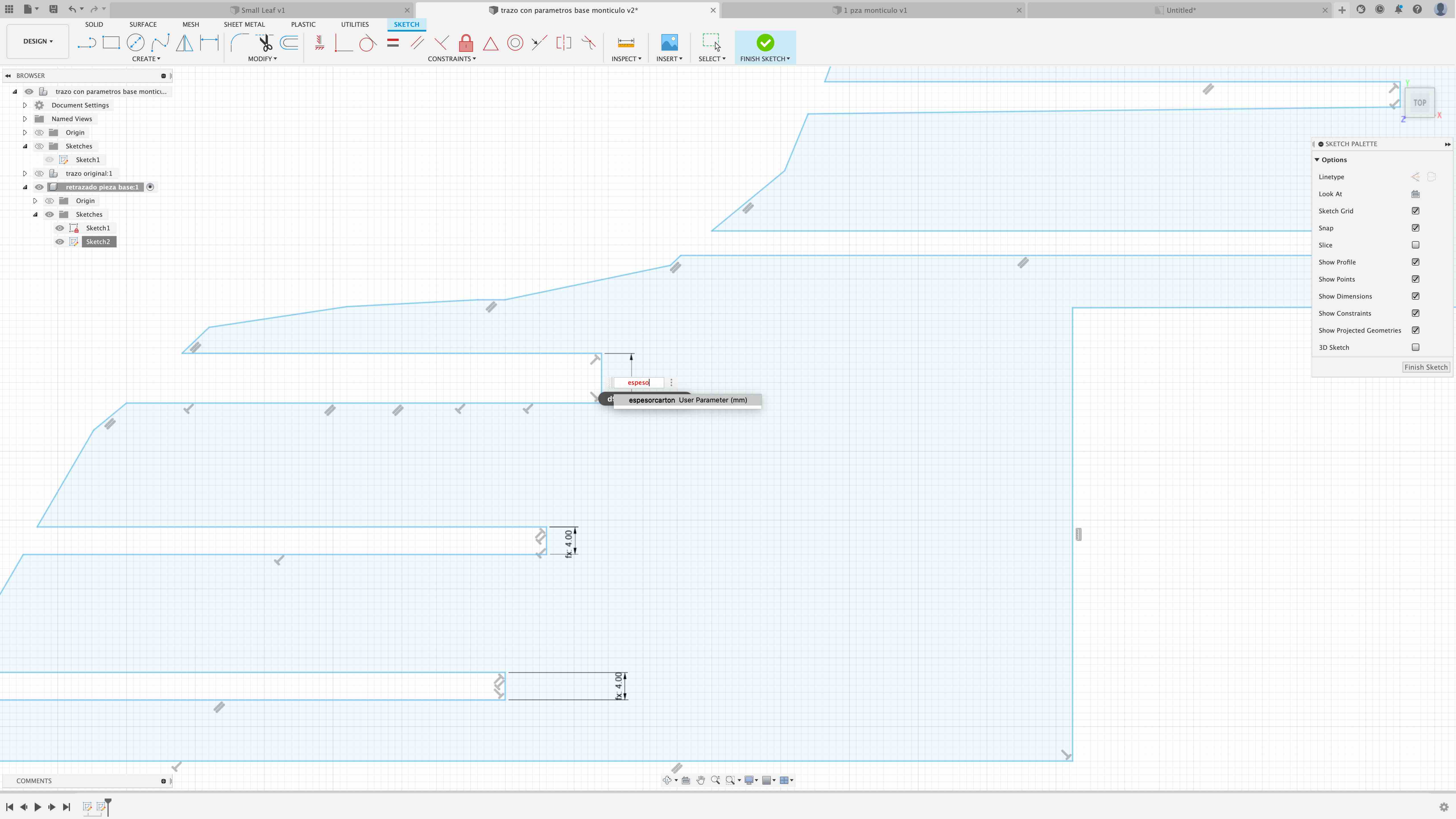
Task: Open the 1 pza monticulo v1 tab
Action: pos(874,10)
